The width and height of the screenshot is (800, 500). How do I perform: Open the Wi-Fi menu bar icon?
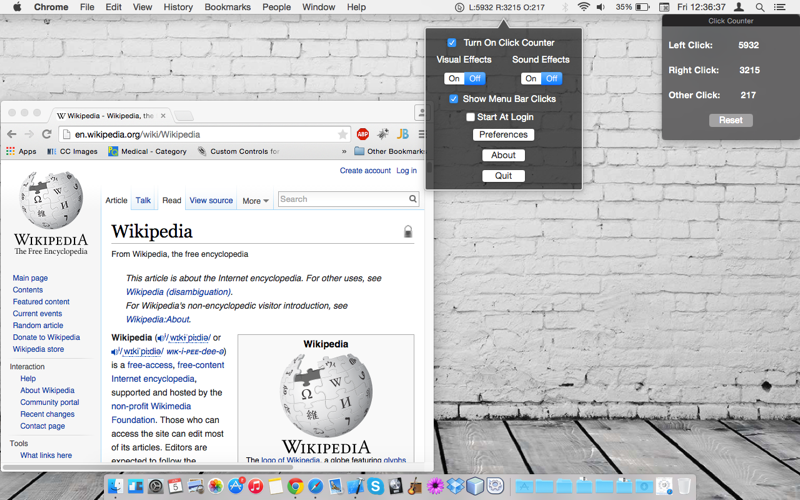point(583,7)
